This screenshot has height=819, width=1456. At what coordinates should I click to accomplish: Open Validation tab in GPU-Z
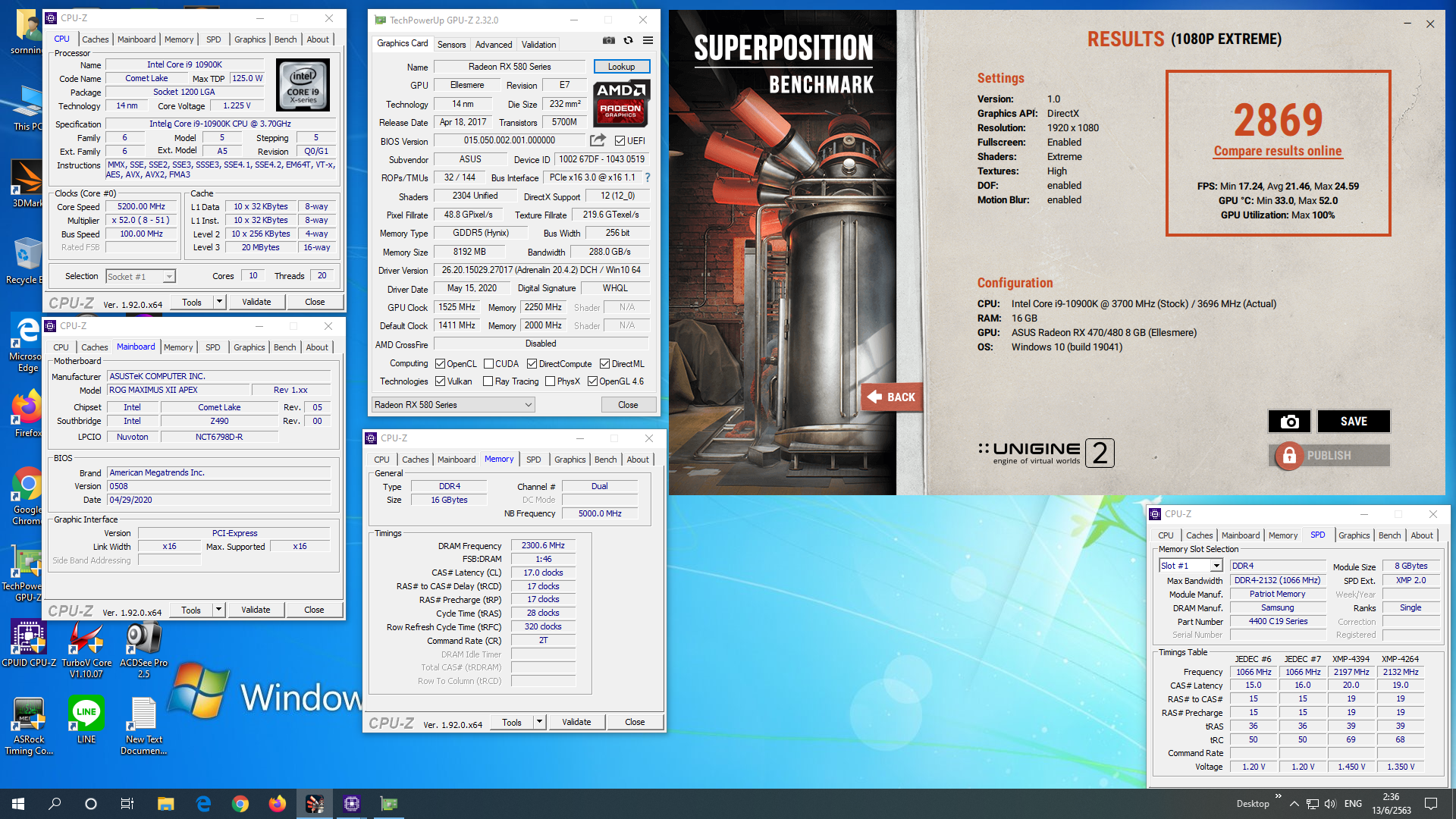tap(538, 45)
